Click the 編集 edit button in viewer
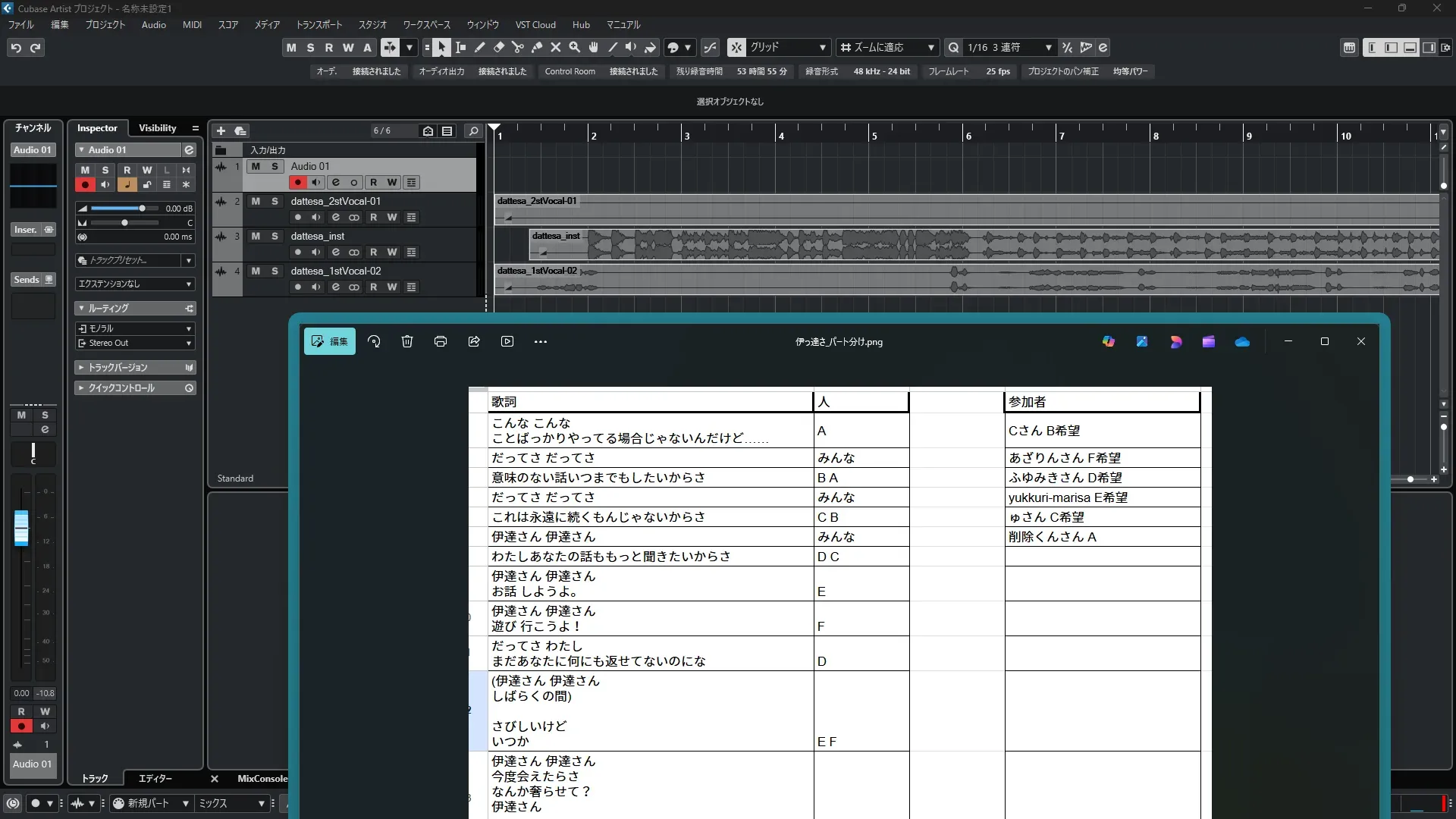 point(330,342)
